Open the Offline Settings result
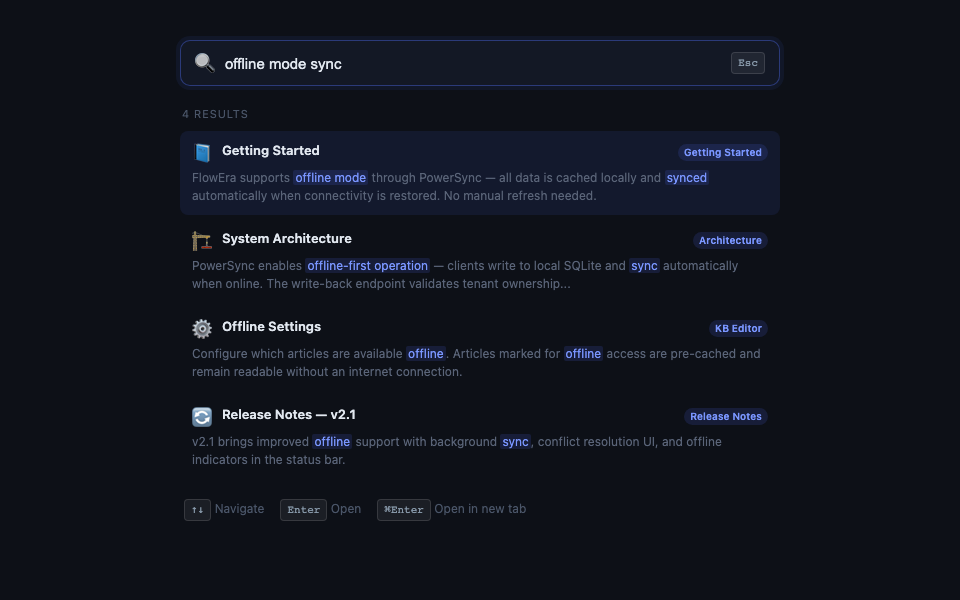 271,327
